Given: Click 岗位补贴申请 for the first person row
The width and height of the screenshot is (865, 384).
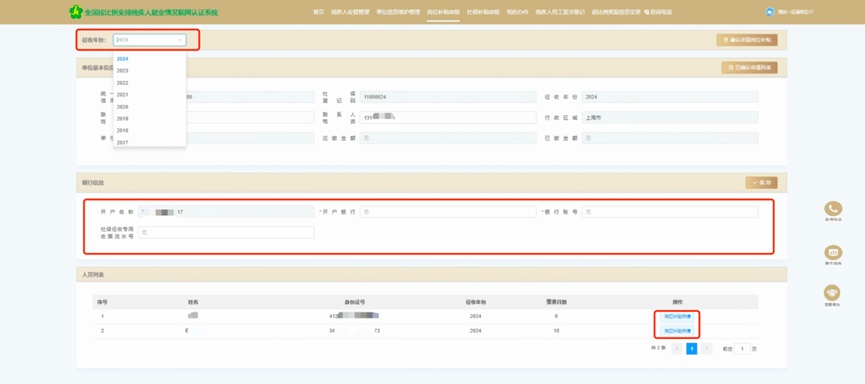Looking at the screenshot, I should tap(677, 317).
